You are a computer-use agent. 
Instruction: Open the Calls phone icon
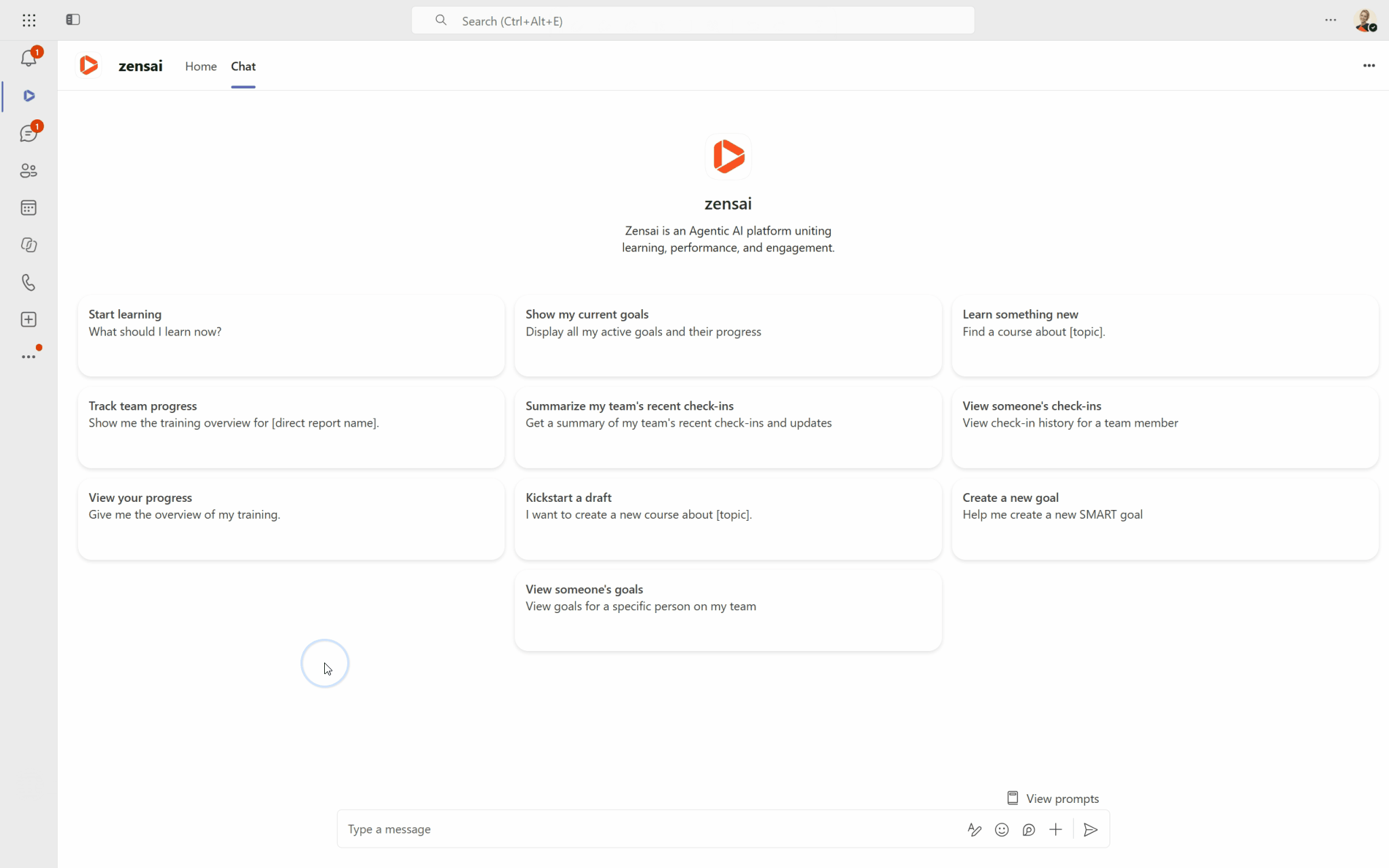(x=28, y=282)
